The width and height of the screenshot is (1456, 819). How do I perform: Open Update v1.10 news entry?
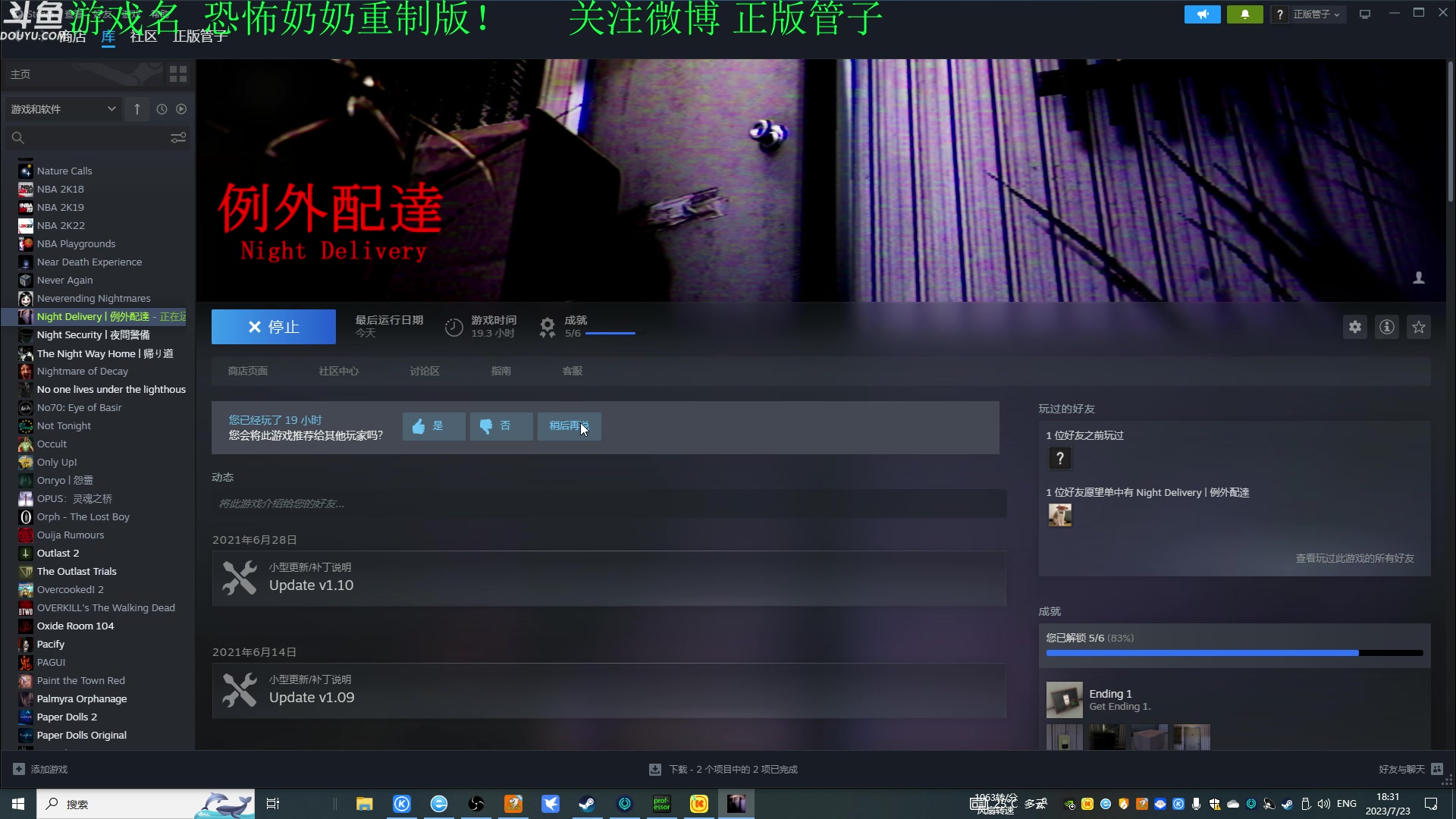(x=609, y=579)
